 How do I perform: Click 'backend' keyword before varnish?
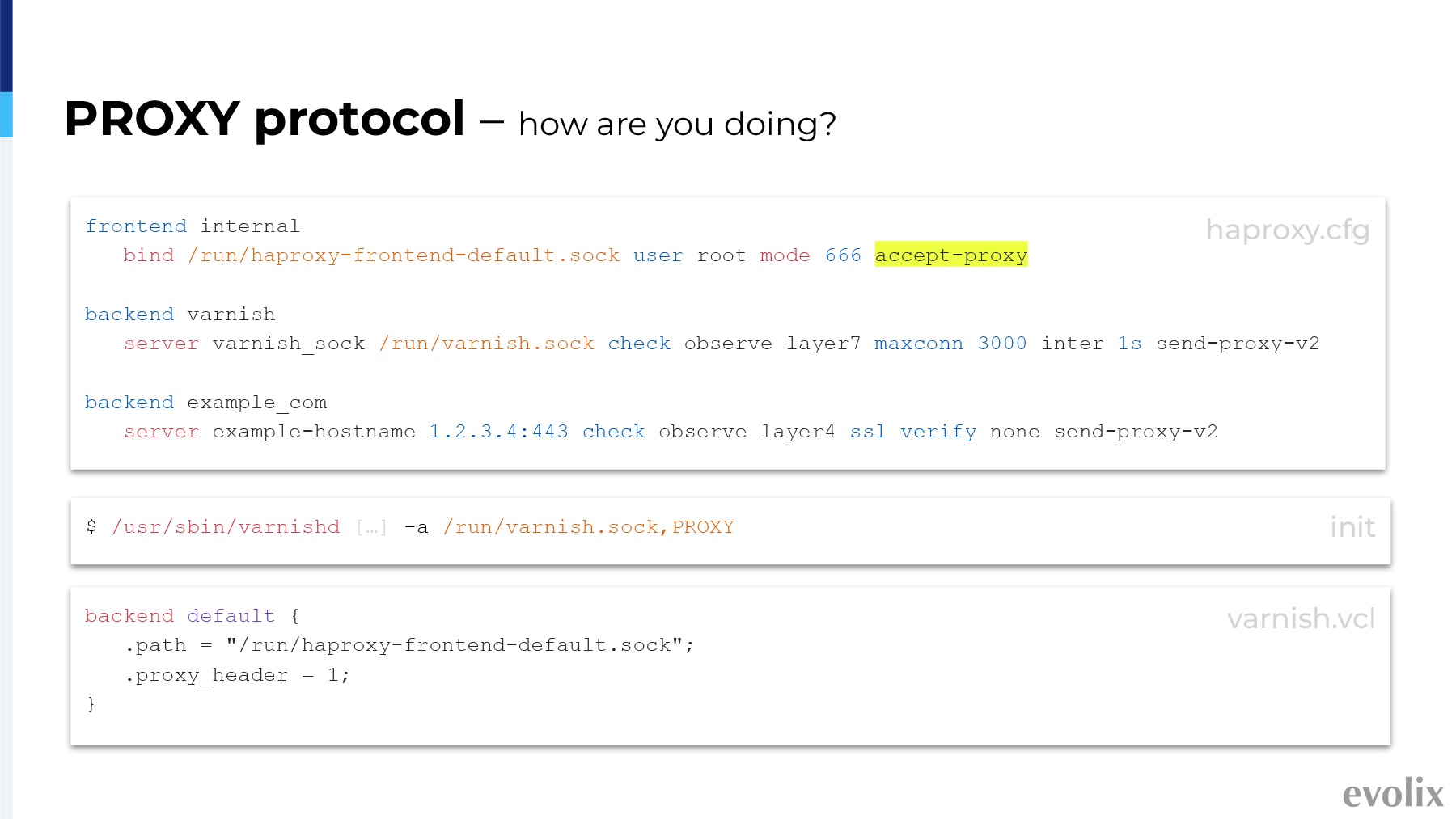click(x=129, y=315)
